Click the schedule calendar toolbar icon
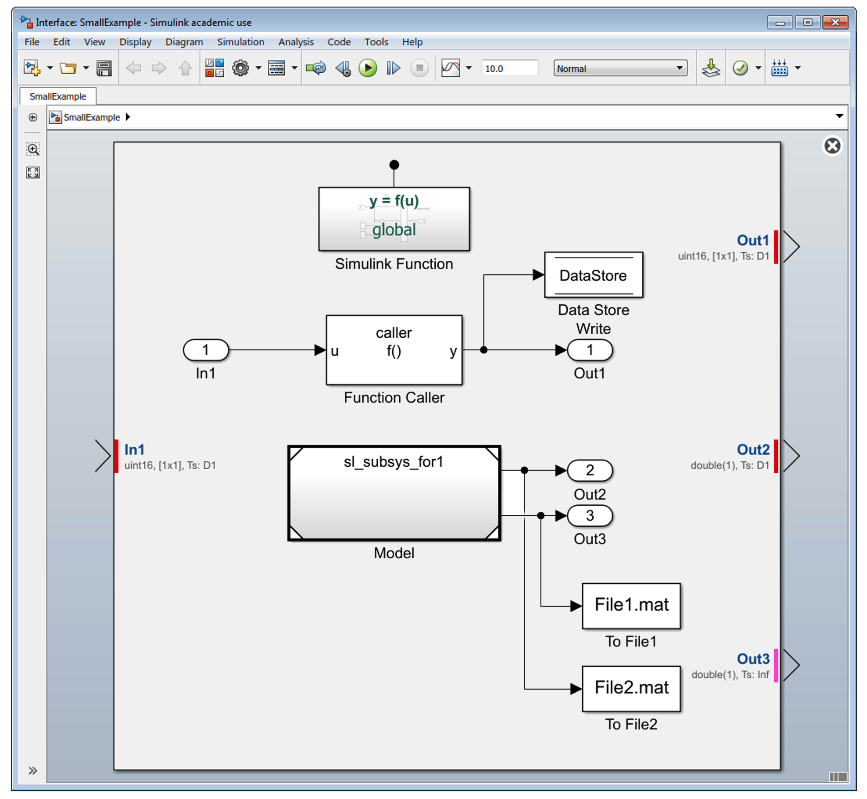Image resolution: width=867 pixels, height=799 pixels. coord(780,68)
